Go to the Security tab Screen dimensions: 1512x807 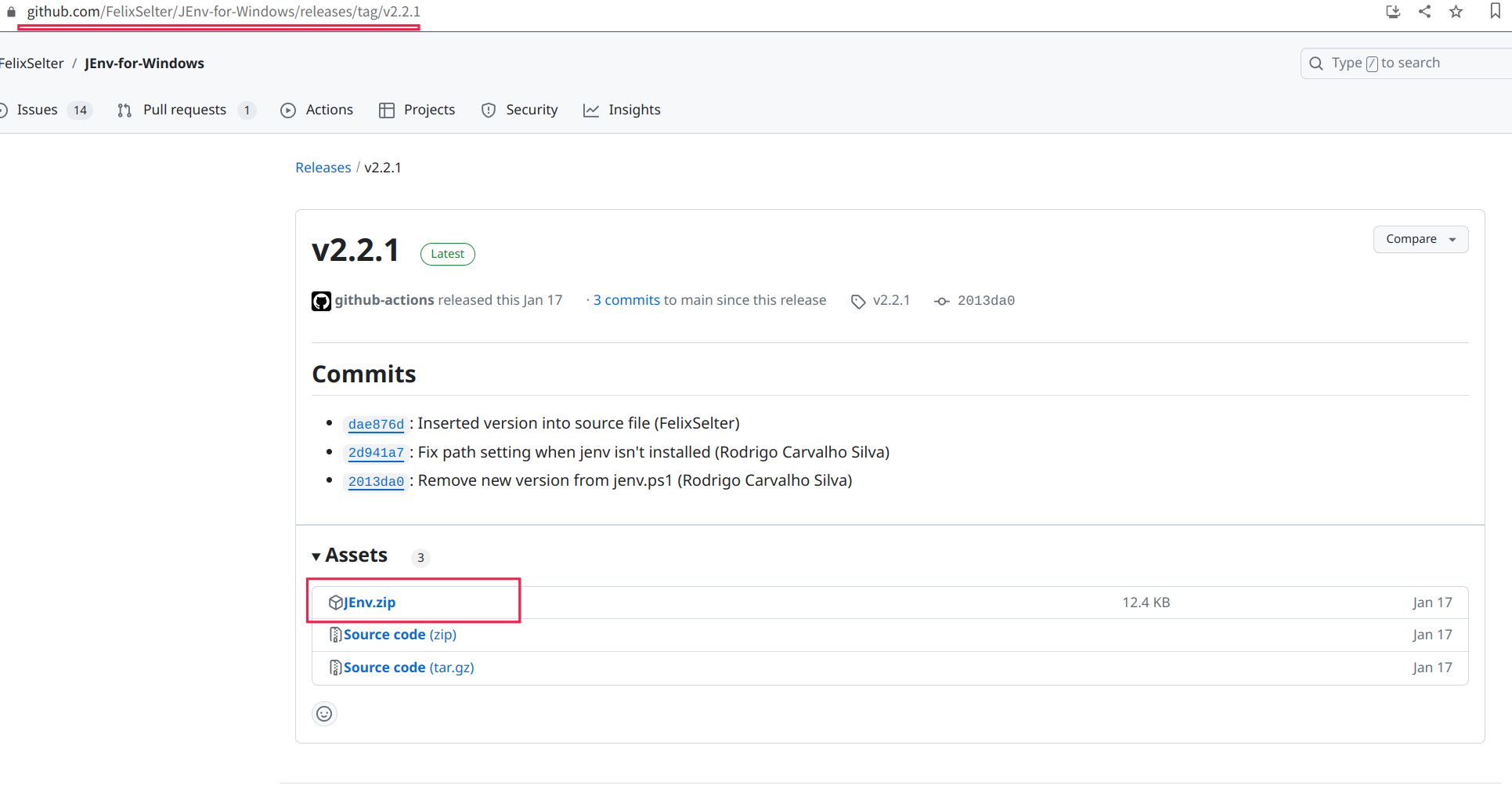point(520,110)
